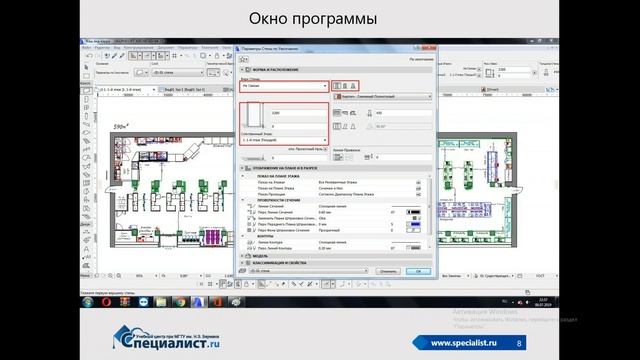Screen dimensions: 640x360
Task: Click the Windows Start button
Action: click(88, 302)
